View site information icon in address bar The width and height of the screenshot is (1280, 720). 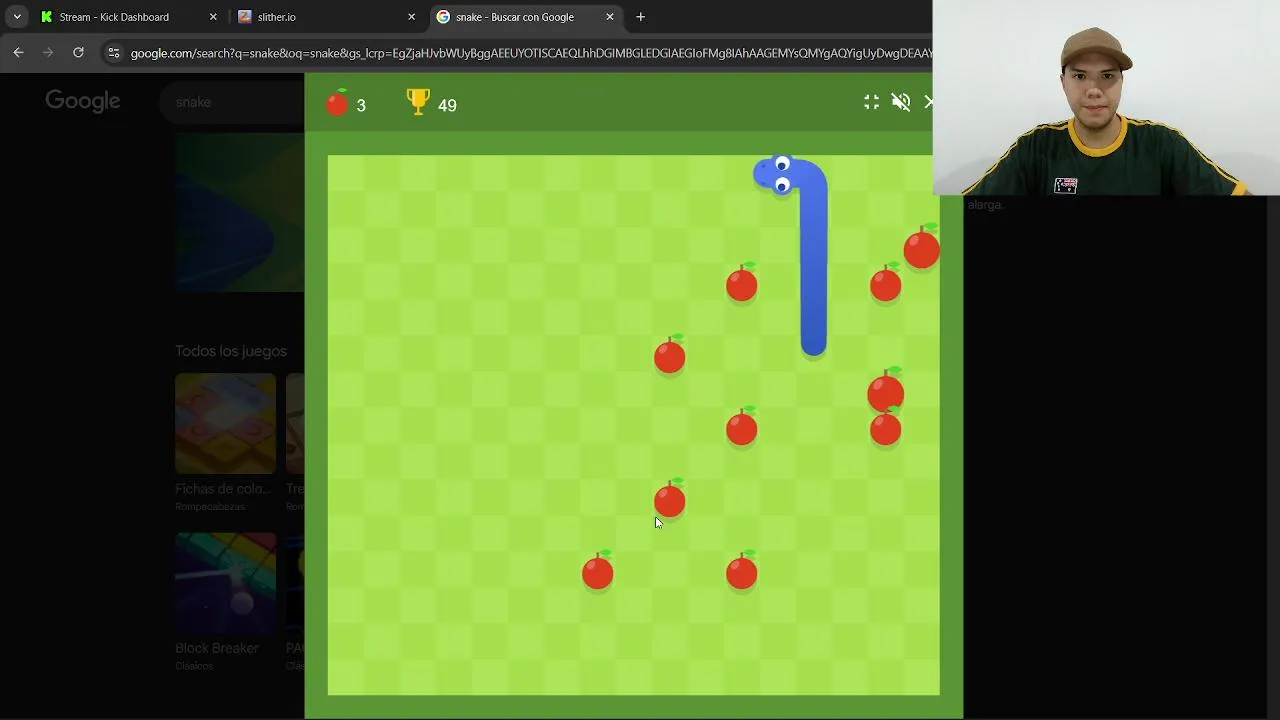coord(114,53)
